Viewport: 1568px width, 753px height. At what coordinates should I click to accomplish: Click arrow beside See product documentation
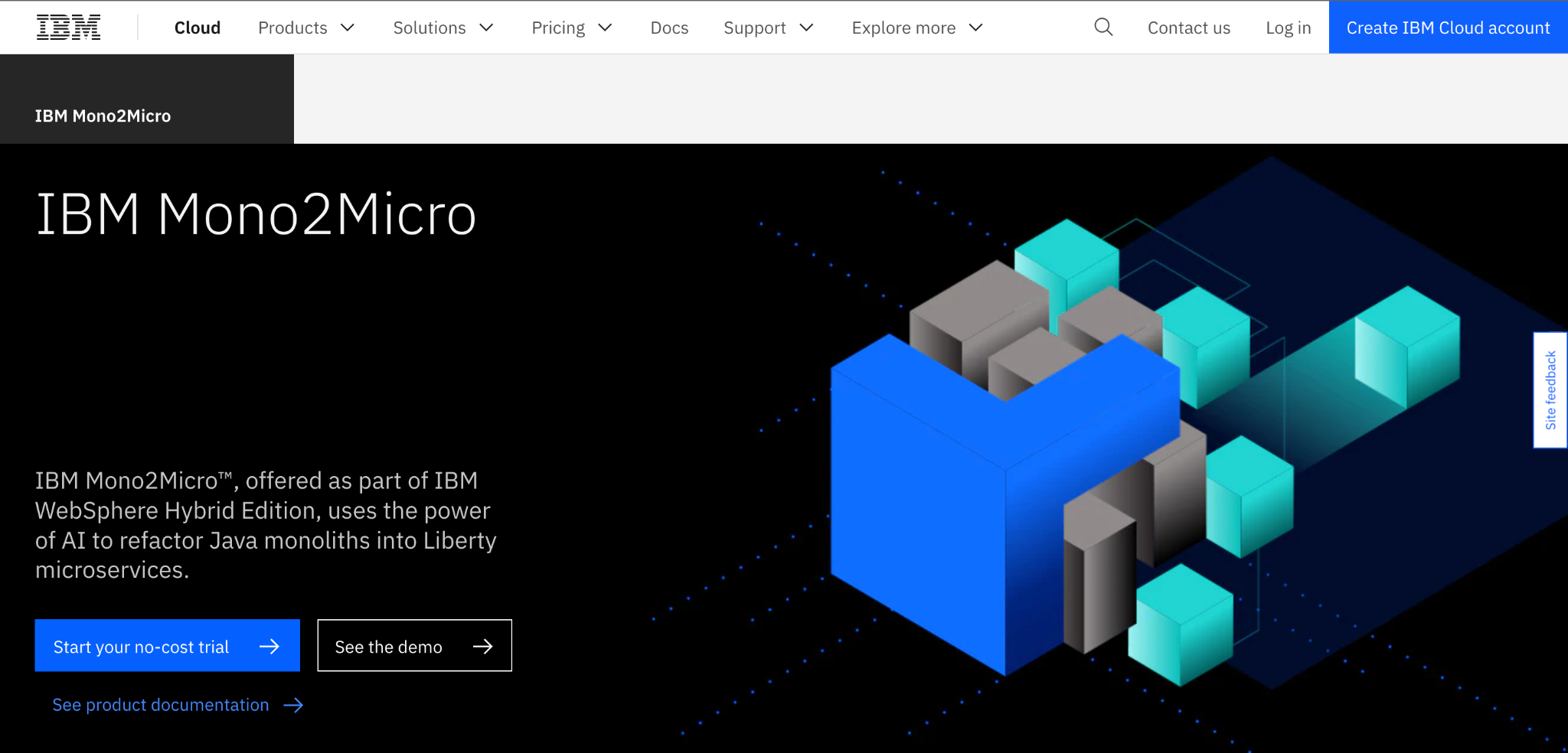click(x=293, y=705)
